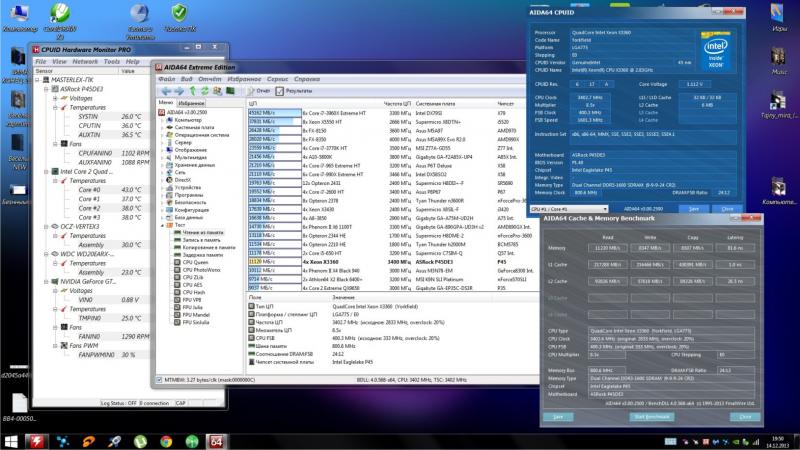Click Close in AIDA64 CPUID window
Viewport: 800px width, 450px height.
tap(727, 209)
